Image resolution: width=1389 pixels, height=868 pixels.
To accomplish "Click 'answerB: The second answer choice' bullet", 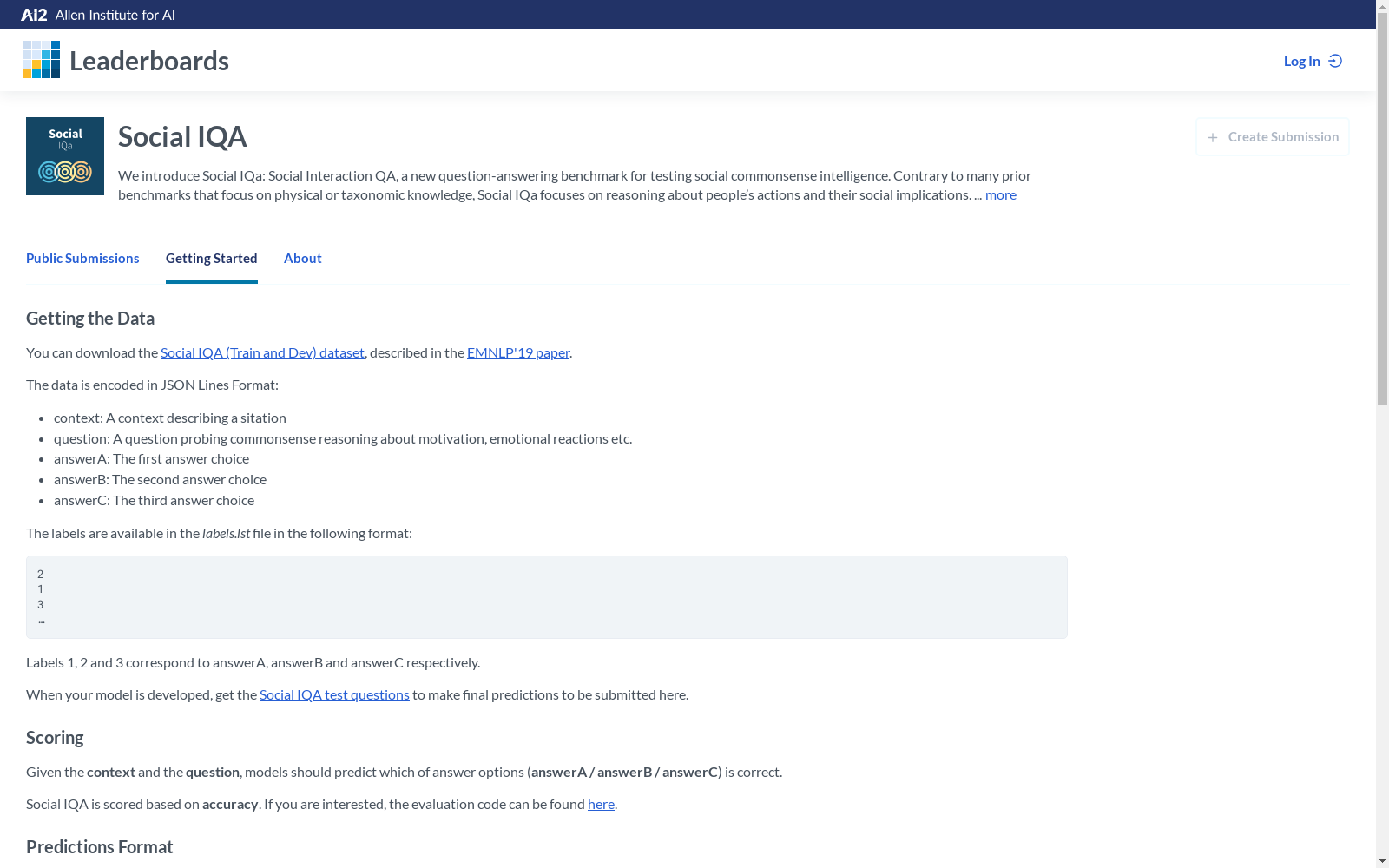I will (x=160, y=479).
